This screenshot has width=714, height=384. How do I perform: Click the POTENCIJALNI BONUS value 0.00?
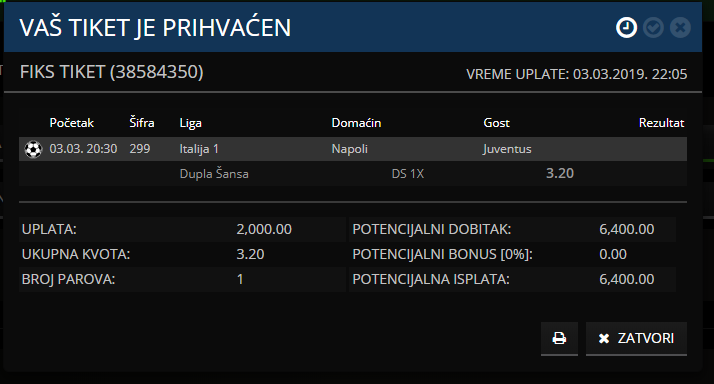(x=613, y=254)
